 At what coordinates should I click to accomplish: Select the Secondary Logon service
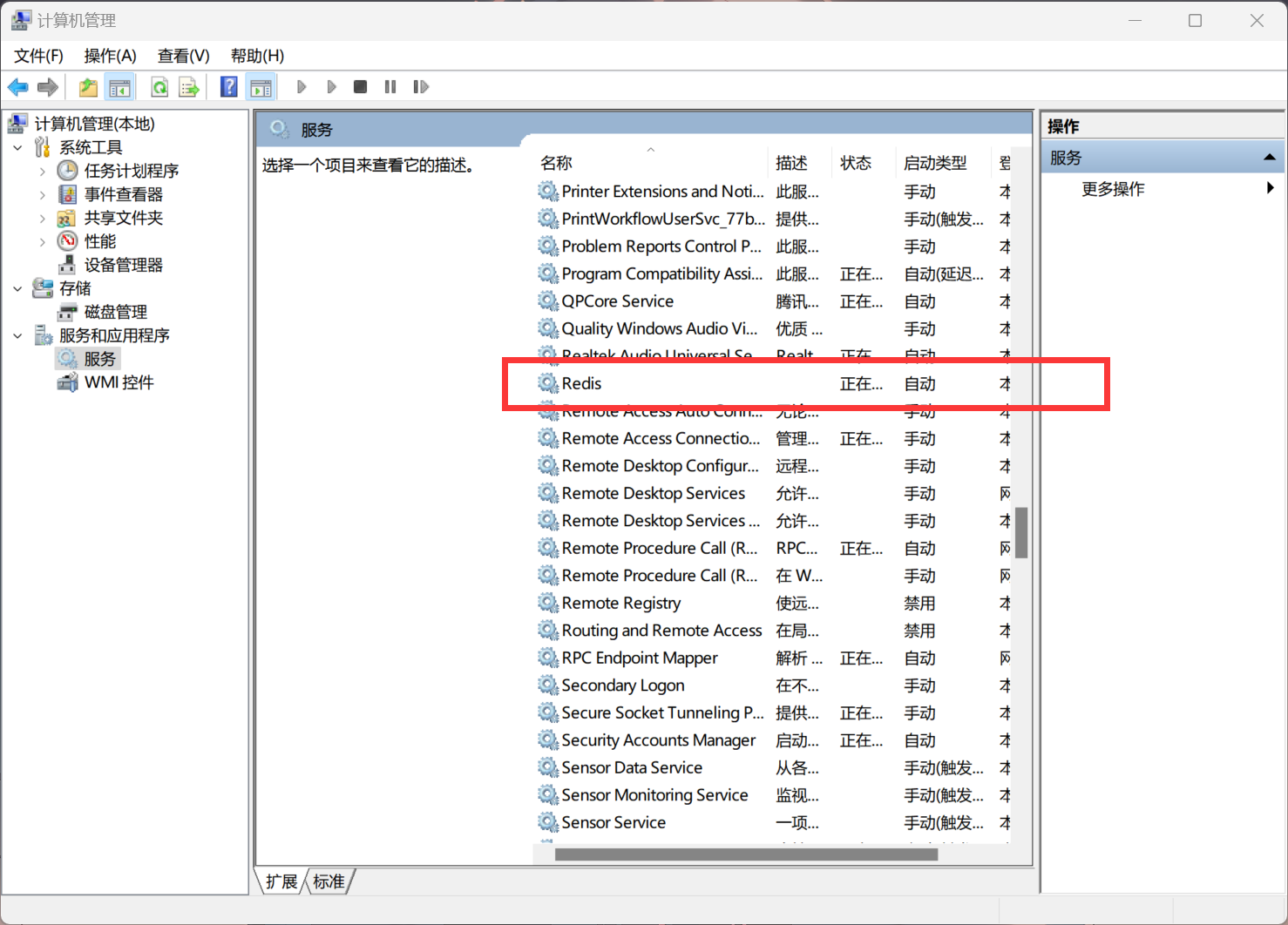(772, 685)
